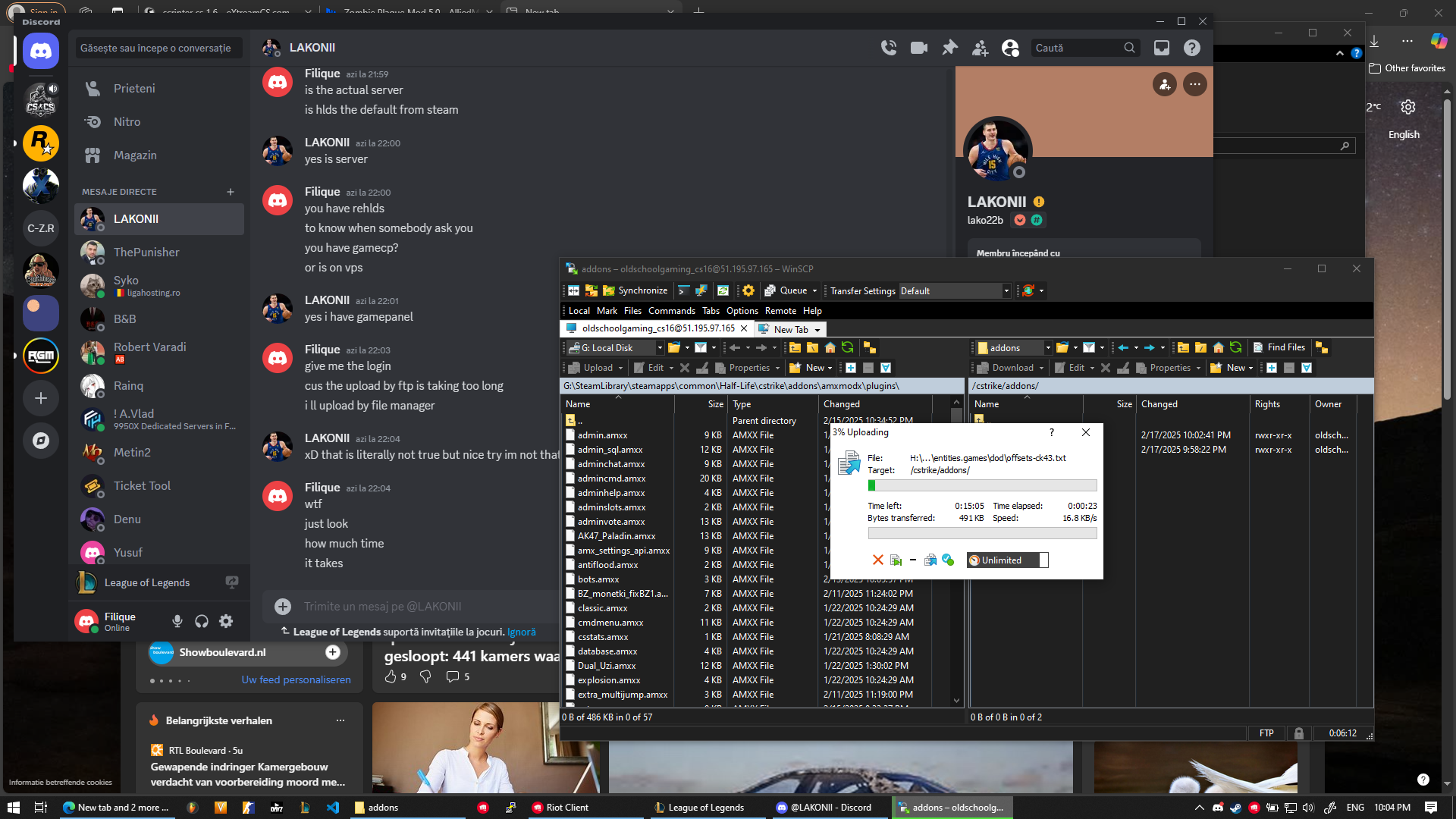
Task: Open Windows Start menu
Action: (13, 808)
